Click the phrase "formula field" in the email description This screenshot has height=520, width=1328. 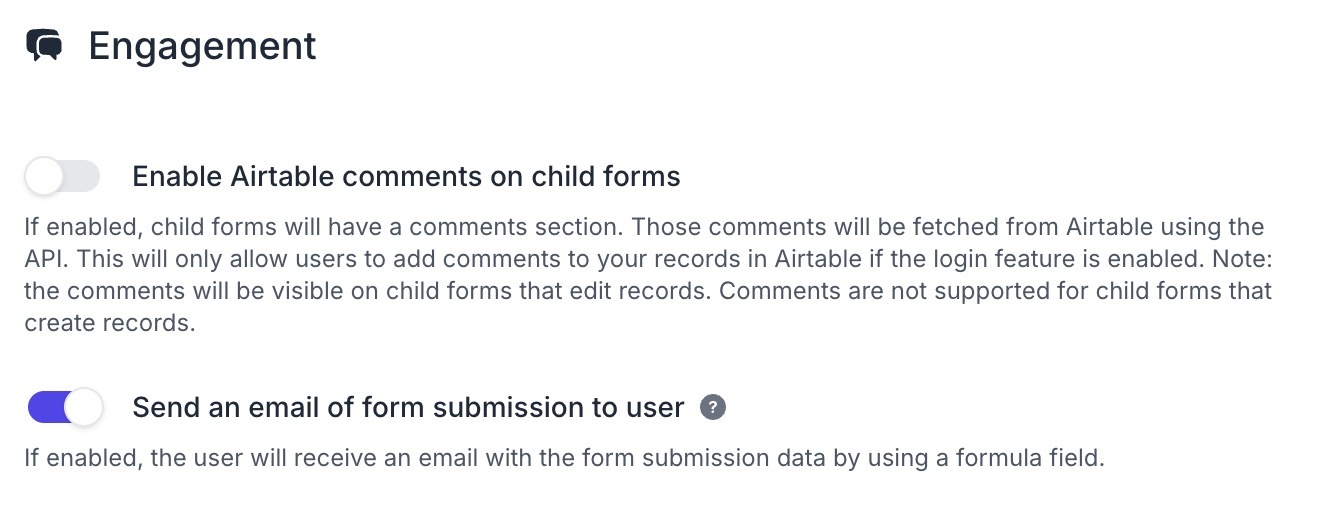click(x=1037, y=460)
